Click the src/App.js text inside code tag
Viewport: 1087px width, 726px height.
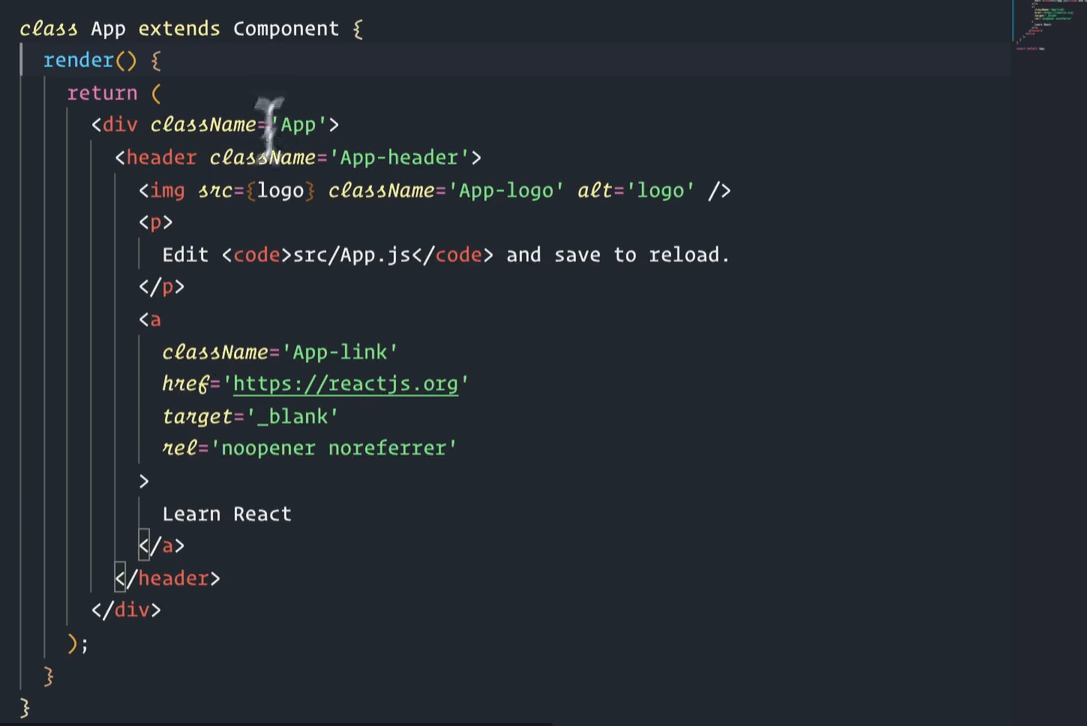[351, 255]
